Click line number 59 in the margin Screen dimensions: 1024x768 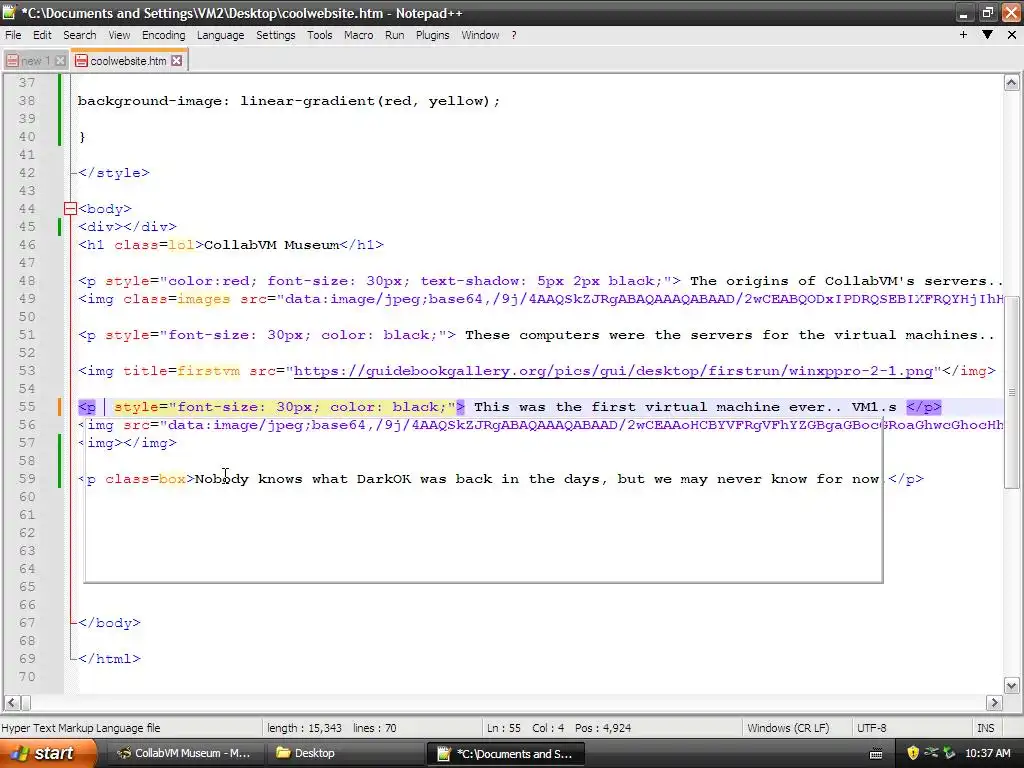coord(27,479)
